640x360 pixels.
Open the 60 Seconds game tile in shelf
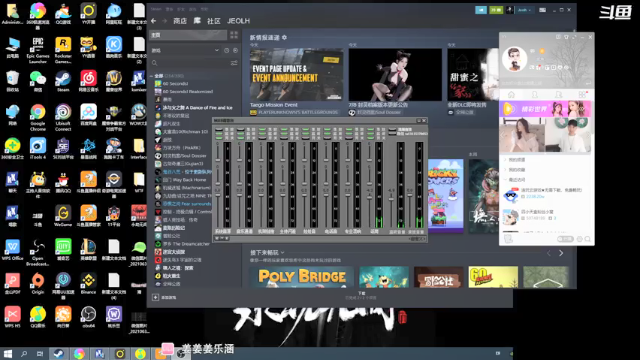click(493, 277)
